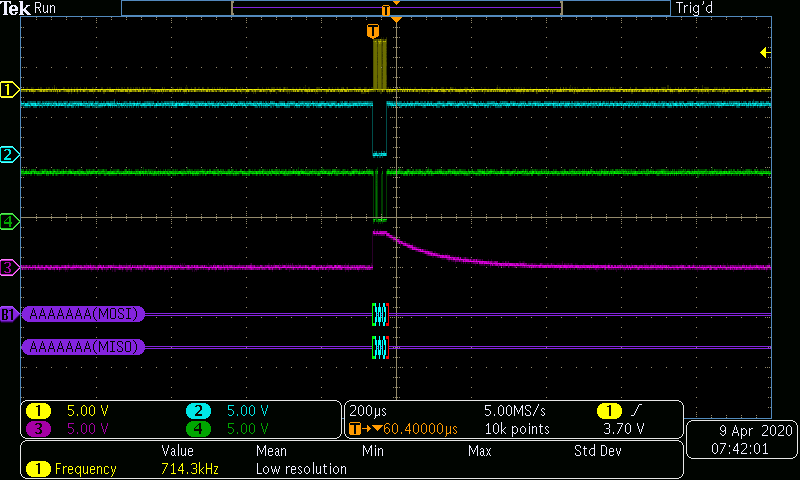Click the Tek logo
Image resolution: width=800 pixels, height=480 pixels.
[15, 8]
